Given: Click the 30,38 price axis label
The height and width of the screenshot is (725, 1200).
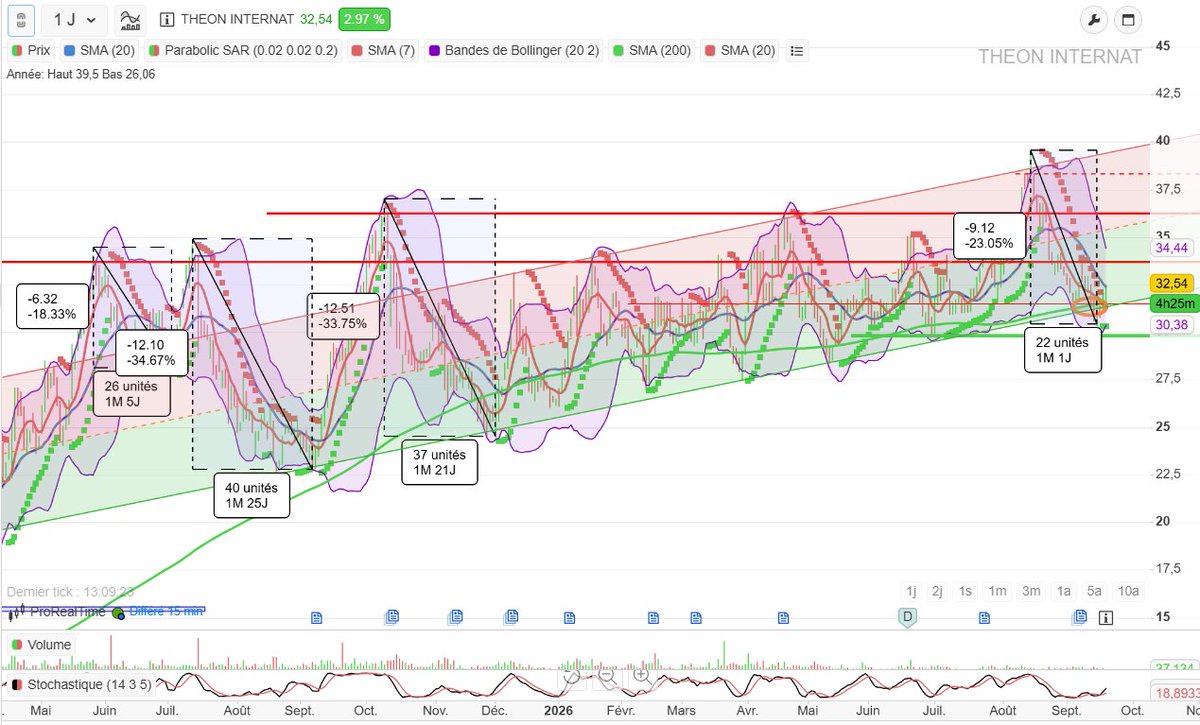Looking at the screenshot, I should (x=1171, y=323).
